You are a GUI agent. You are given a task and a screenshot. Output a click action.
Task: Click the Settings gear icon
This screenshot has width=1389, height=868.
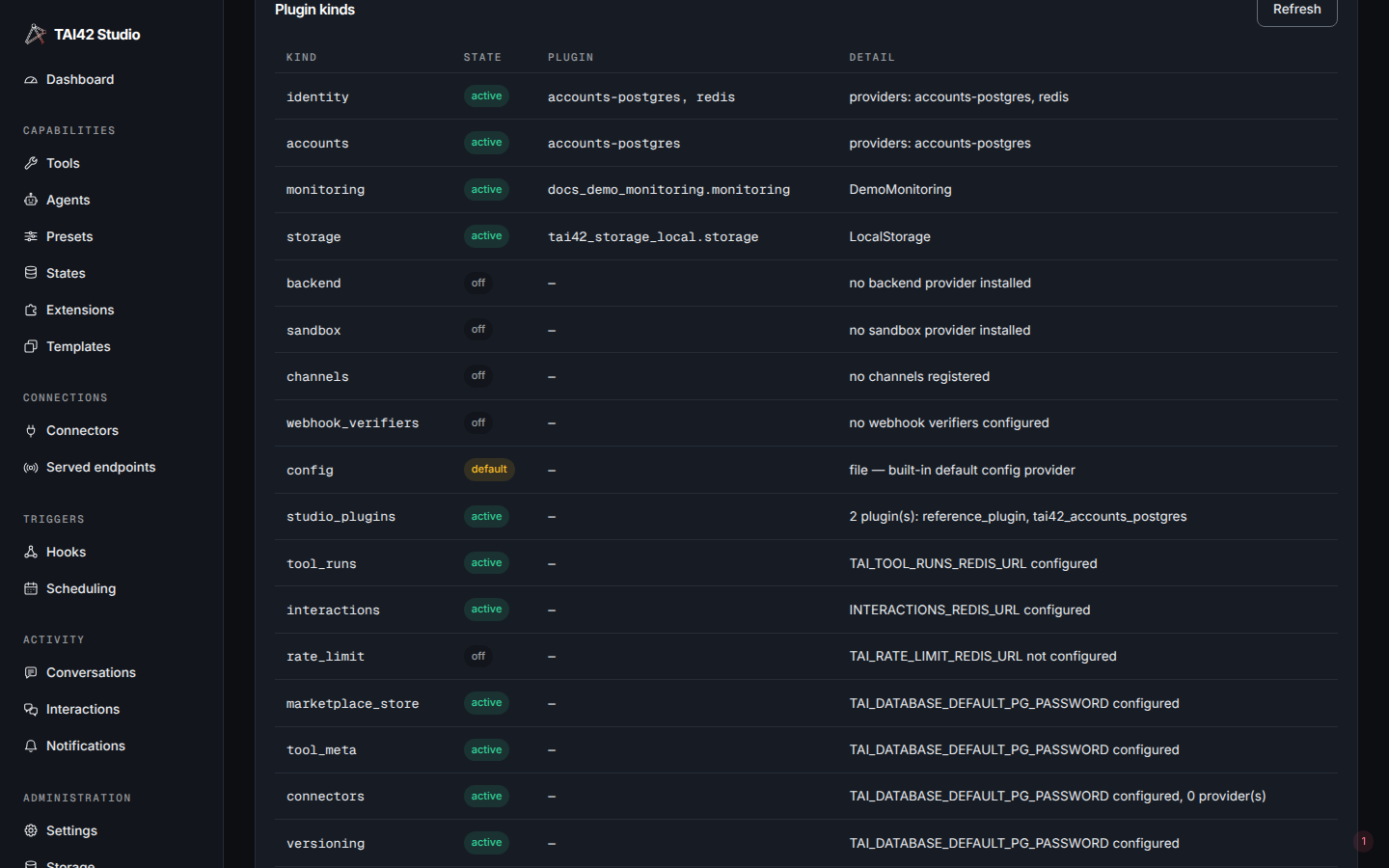point(31,831)
